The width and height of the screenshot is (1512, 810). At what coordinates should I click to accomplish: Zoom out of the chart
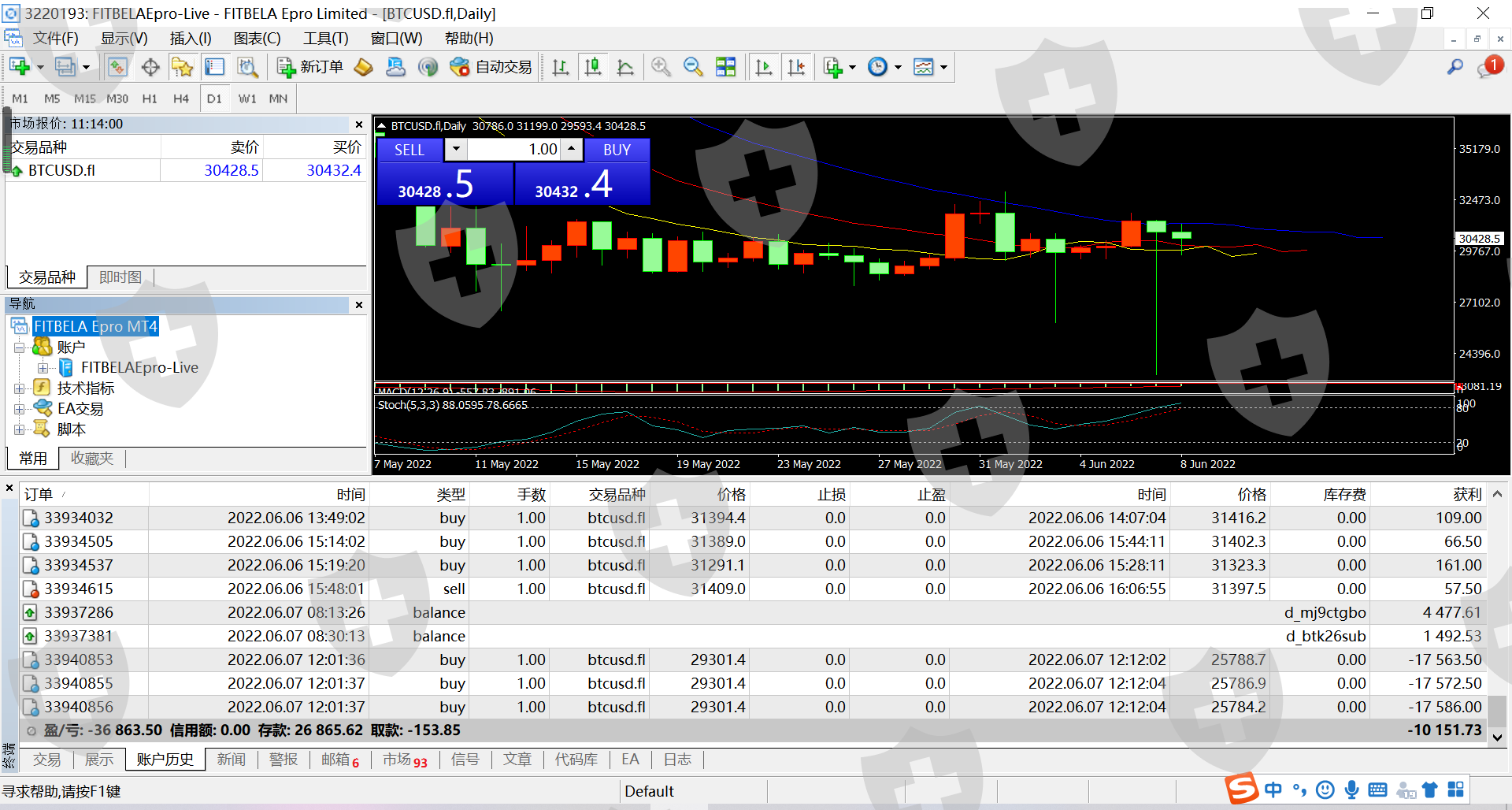(x=693, y=68)
